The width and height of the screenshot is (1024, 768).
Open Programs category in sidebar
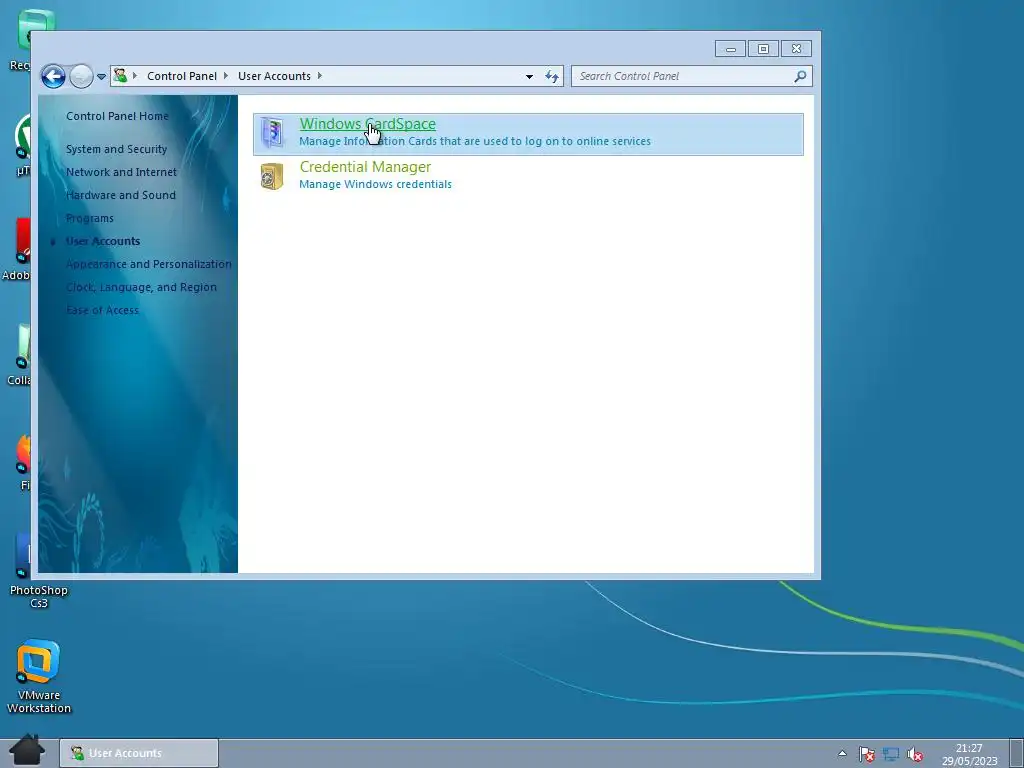[90, 218]
